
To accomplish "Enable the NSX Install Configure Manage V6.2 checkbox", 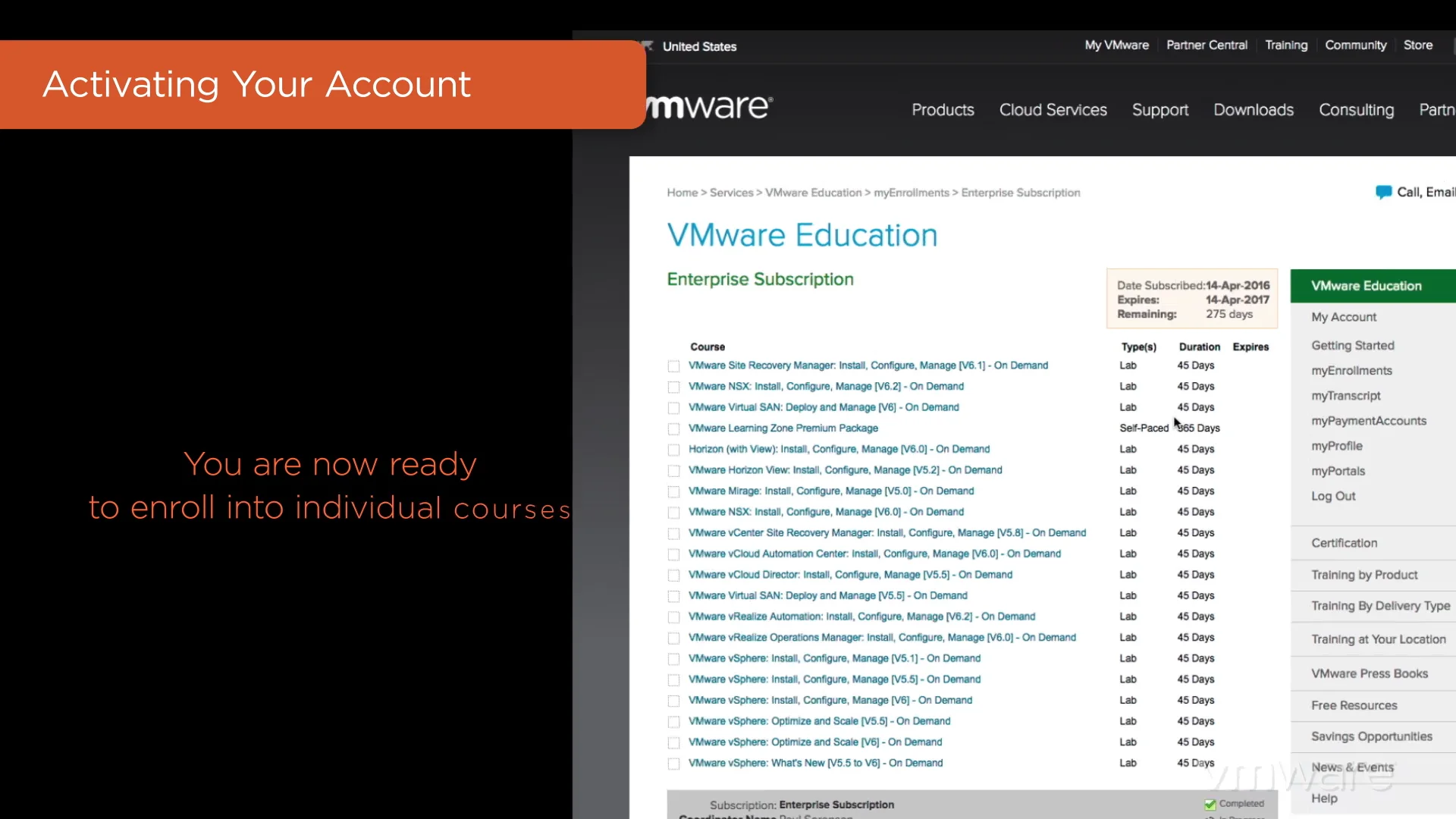I will tap(673, 388).
